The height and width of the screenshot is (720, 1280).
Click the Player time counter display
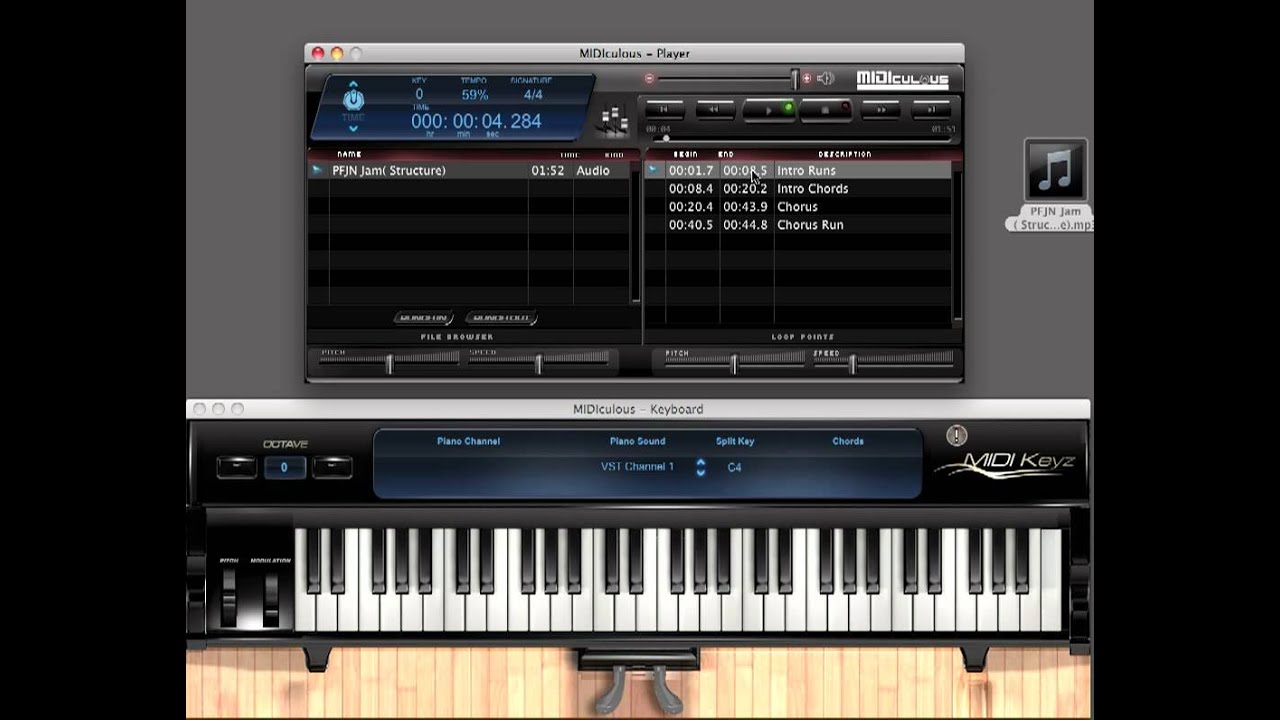pyautogui.click(x=476, y=121)
